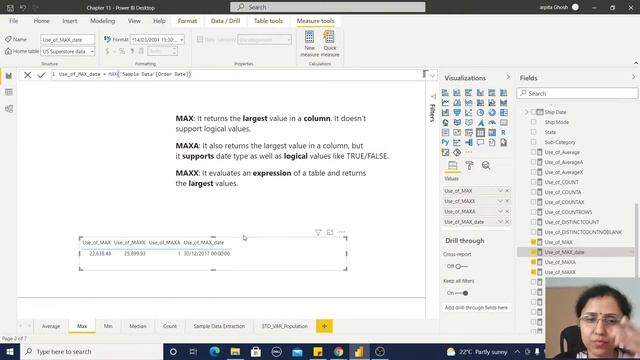Screen dimensions: 640x360
Task: Collapse the Visualizations pane
Action: click(x=508, y=77)
